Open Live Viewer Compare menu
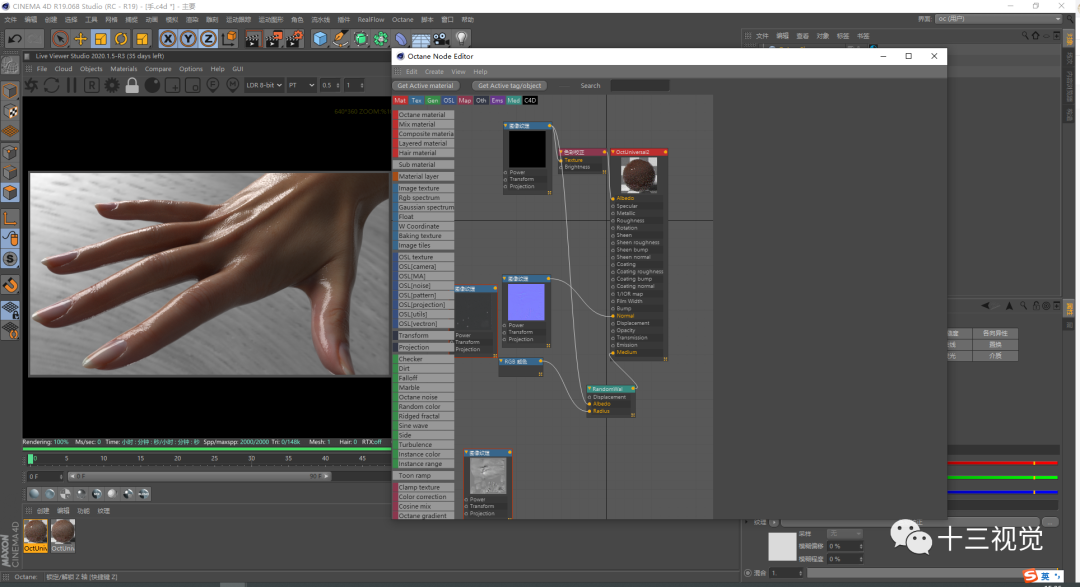Viewport: 1080px width, 587px height. [158, 69]
